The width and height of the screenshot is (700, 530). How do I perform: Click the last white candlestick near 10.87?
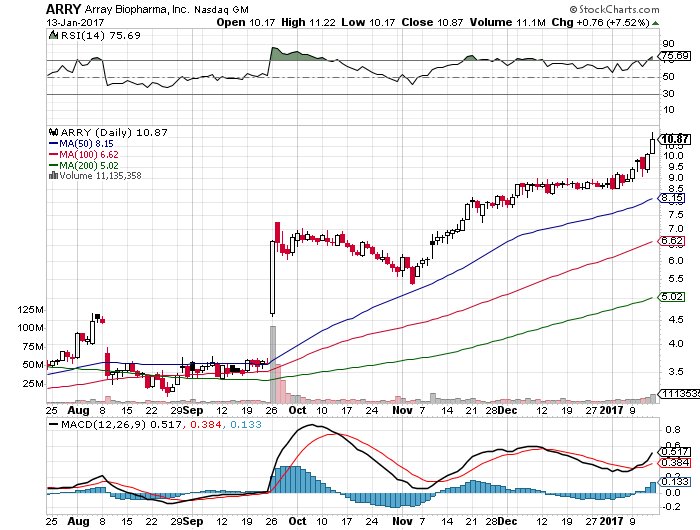653,146
